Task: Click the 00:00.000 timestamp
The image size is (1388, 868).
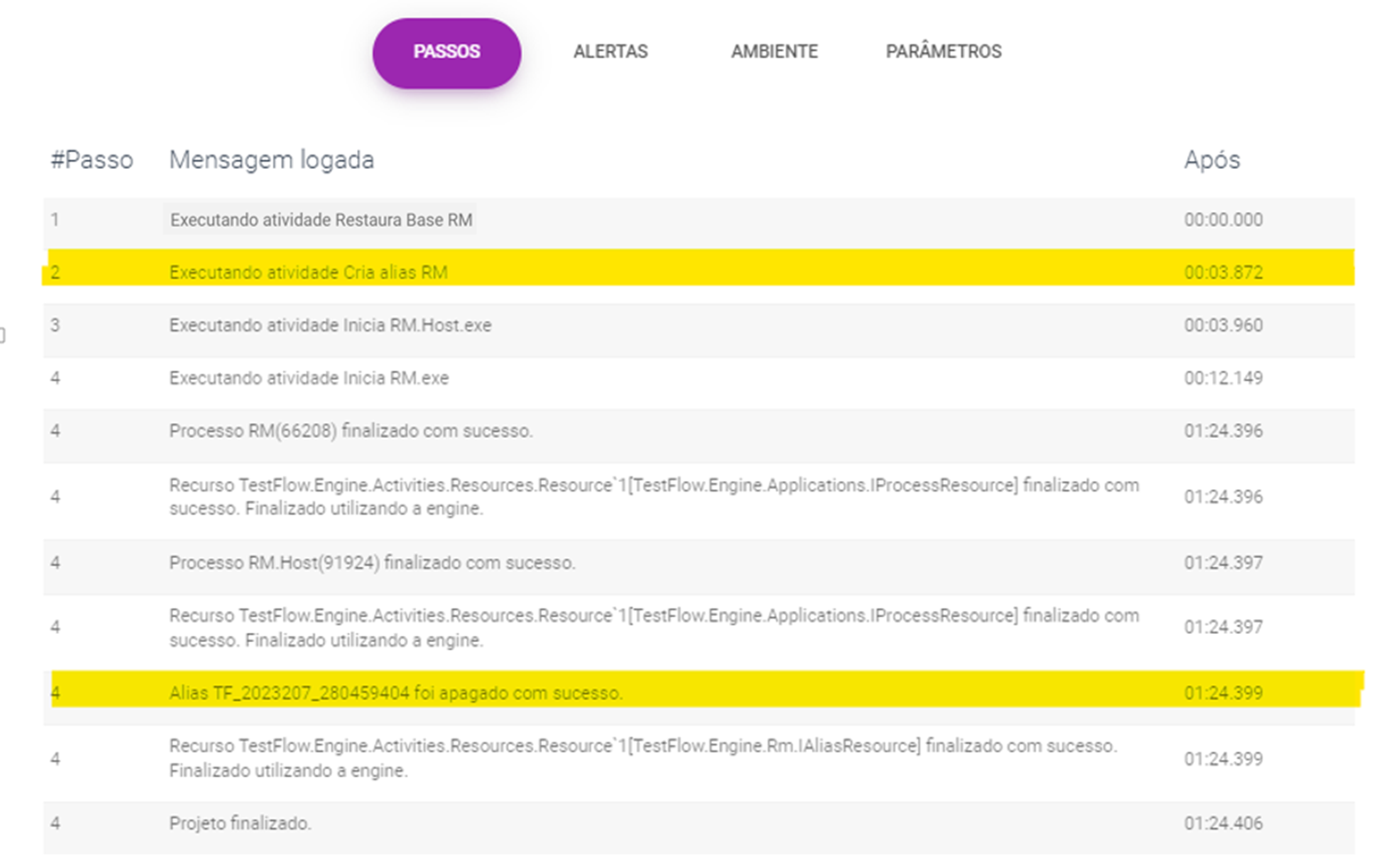Action: [x=1223, y=220]
